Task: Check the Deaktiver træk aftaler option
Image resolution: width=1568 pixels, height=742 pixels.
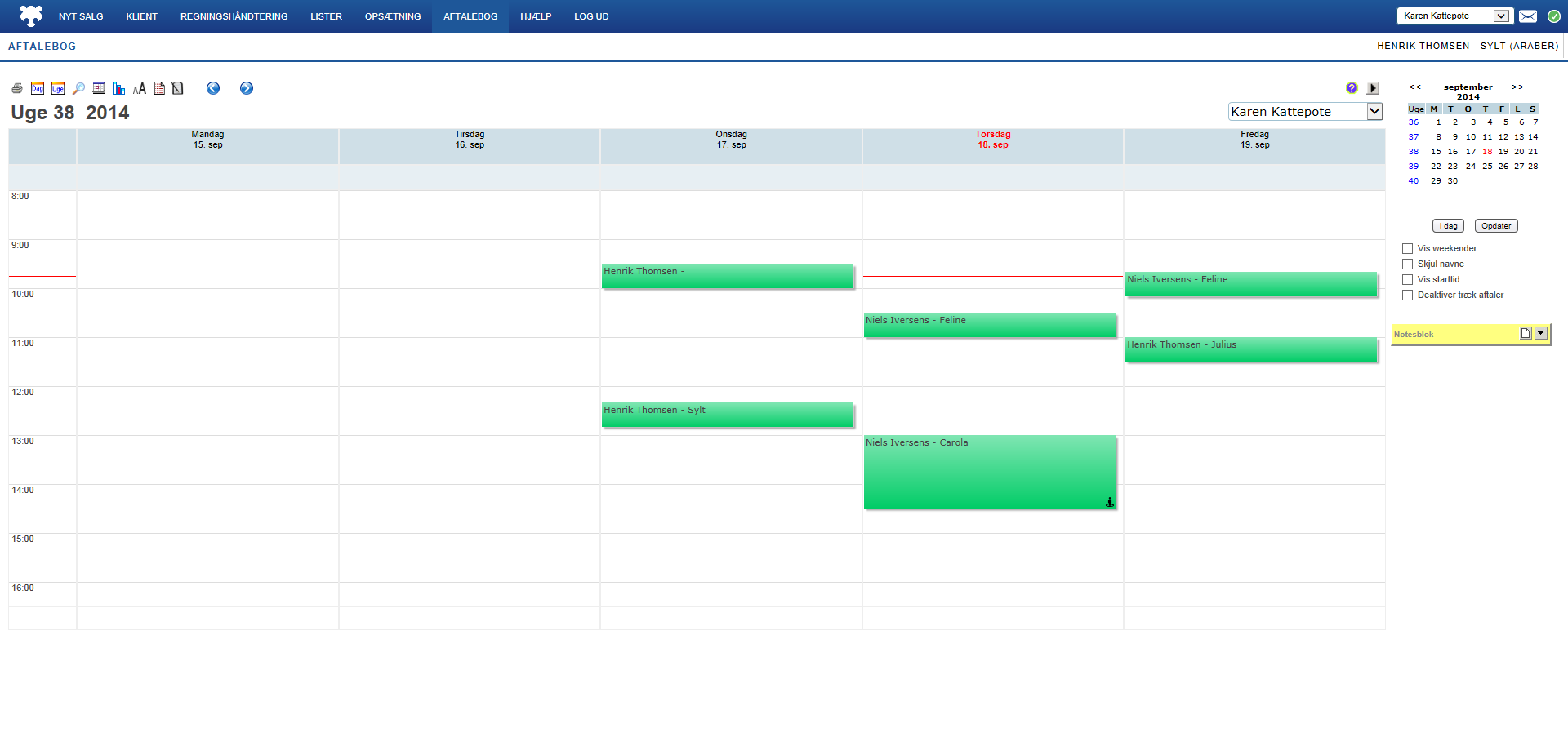Action: [1407, 295]
